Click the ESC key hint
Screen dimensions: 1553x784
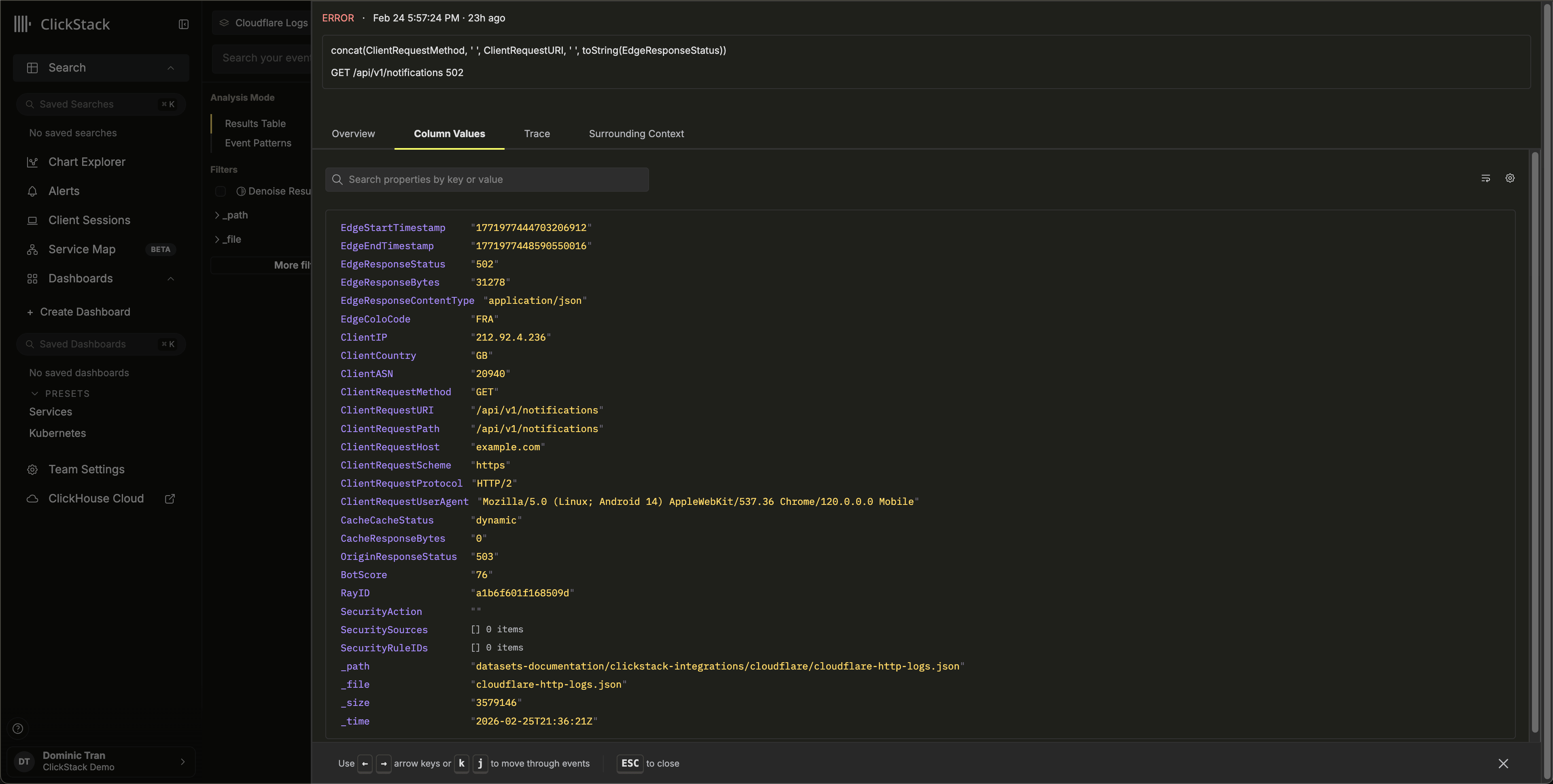[x=630, y=763]
